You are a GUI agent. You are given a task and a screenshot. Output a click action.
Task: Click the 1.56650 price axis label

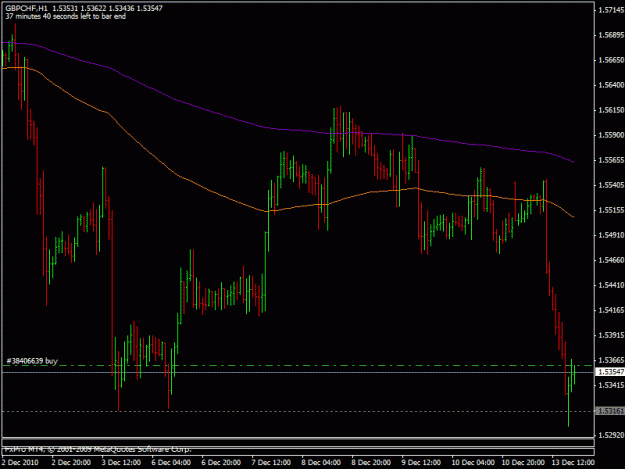coord(611,60)
